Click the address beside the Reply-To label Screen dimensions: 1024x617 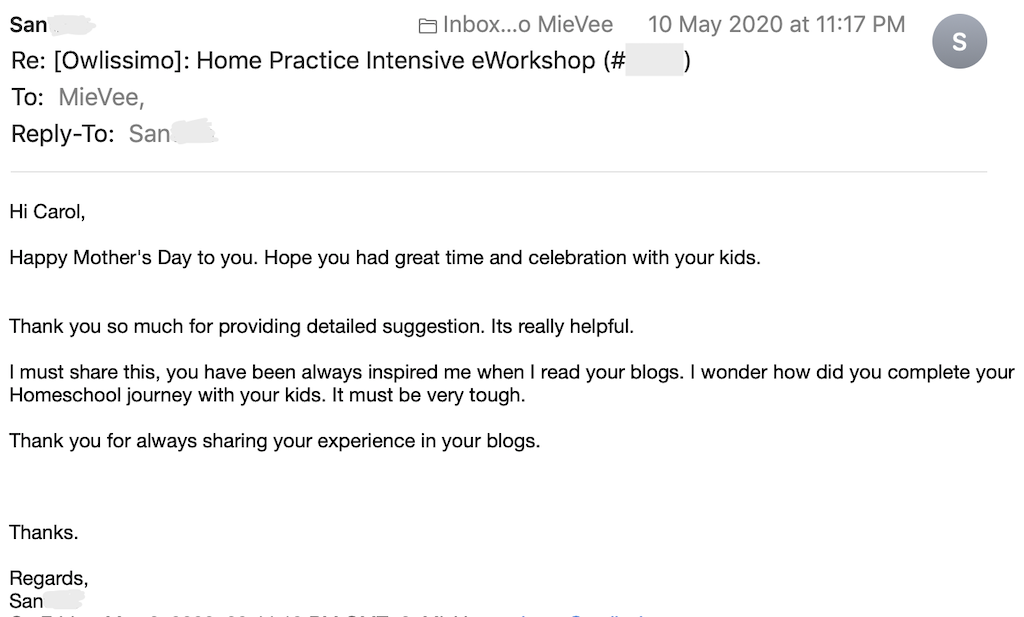coord(150,133)
